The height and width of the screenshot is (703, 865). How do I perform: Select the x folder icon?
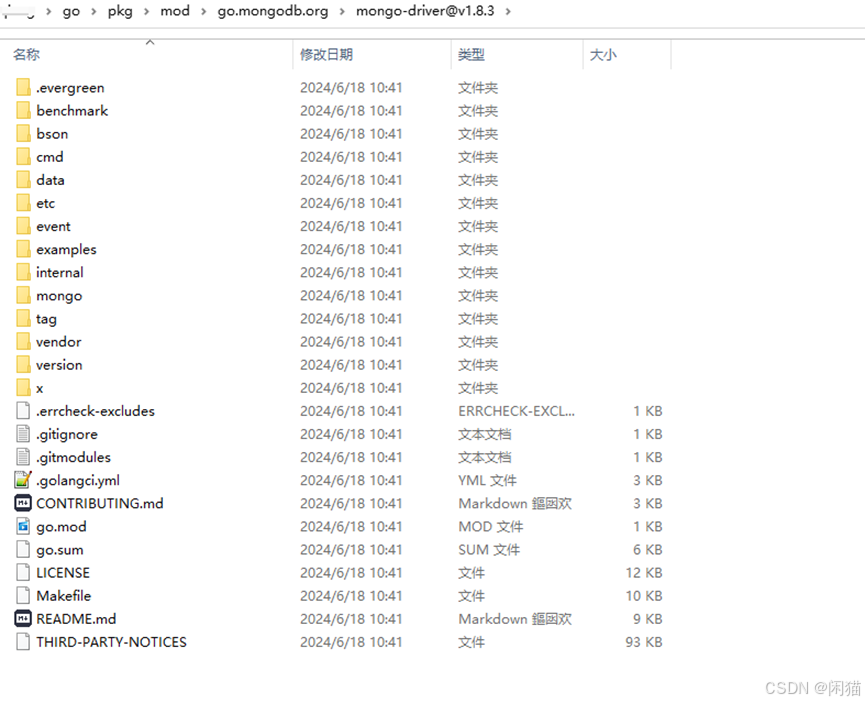pos(23,388)
